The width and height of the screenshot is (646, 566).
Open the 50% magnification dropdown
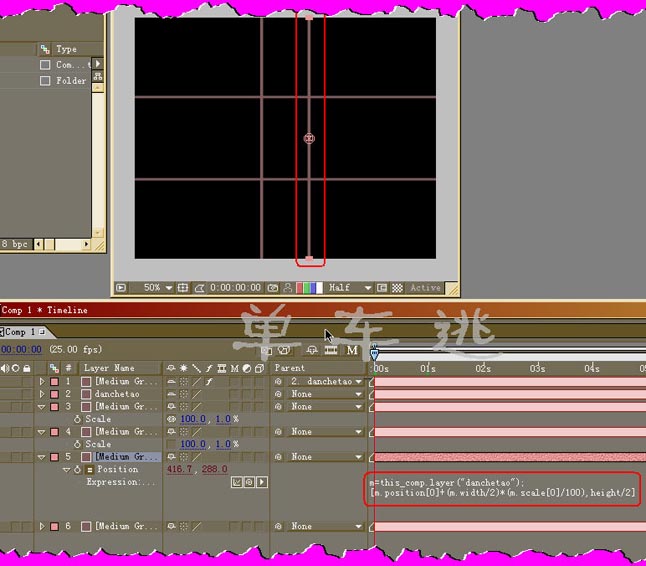(x=157, y=288)
